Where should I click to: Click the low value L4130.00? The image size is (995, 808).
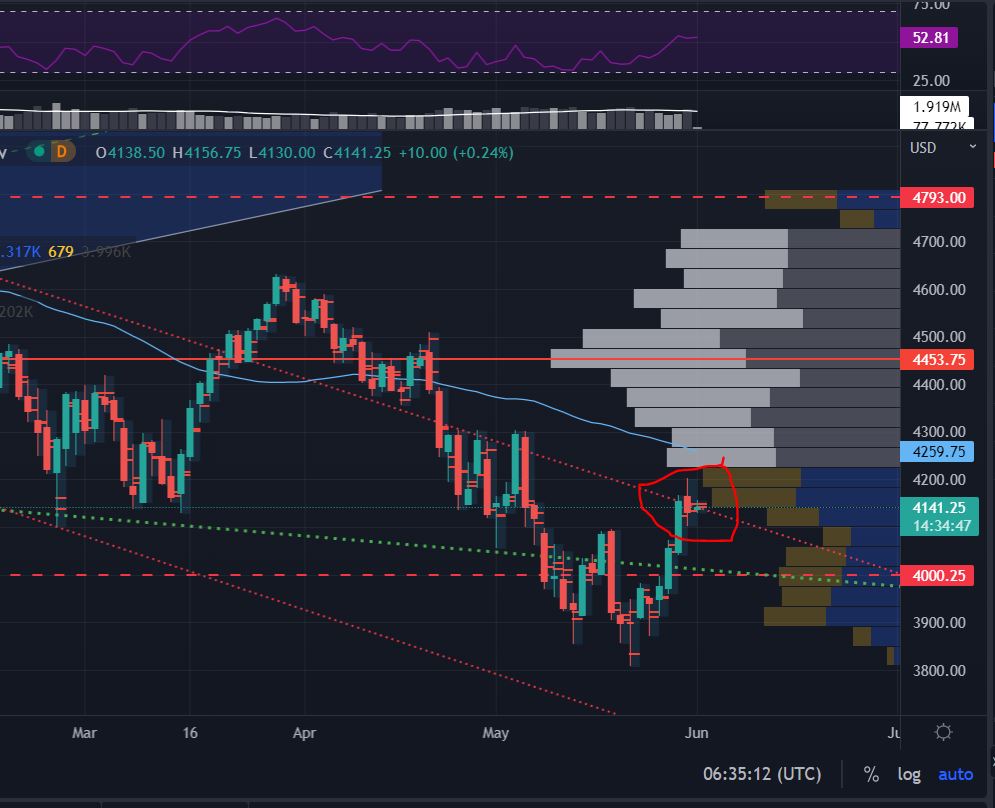click(282, 152)
